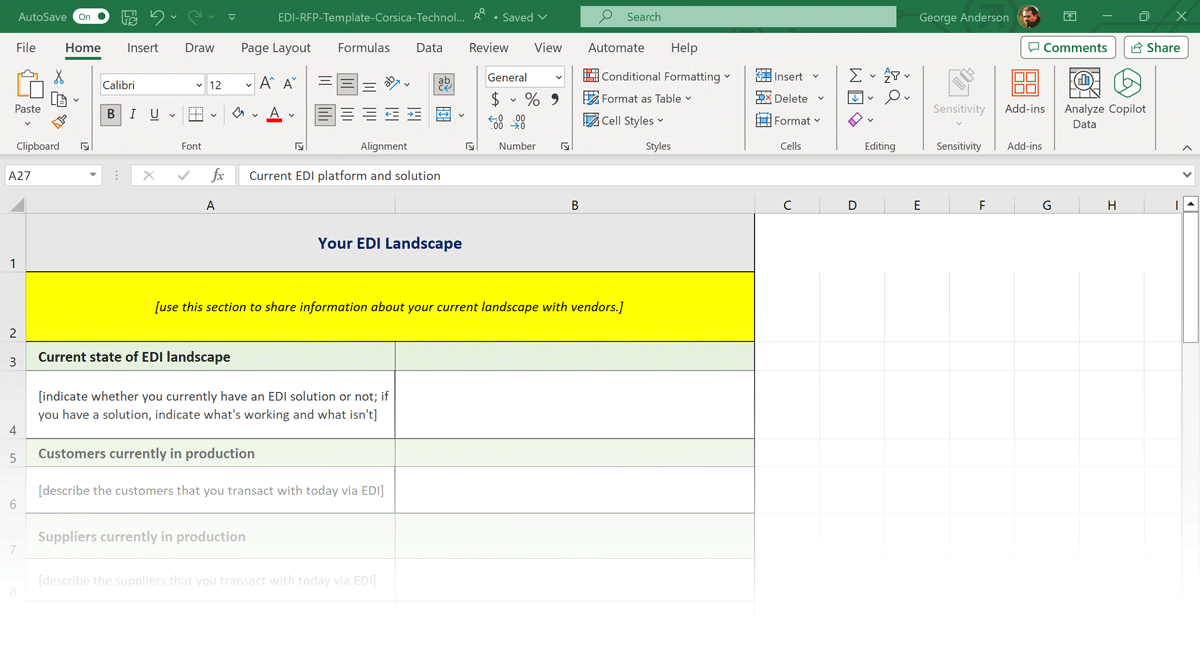The height and width of the screenshot is (645, 1200).
Task: Expand the General number format dropdown
Action: [558, 77]
